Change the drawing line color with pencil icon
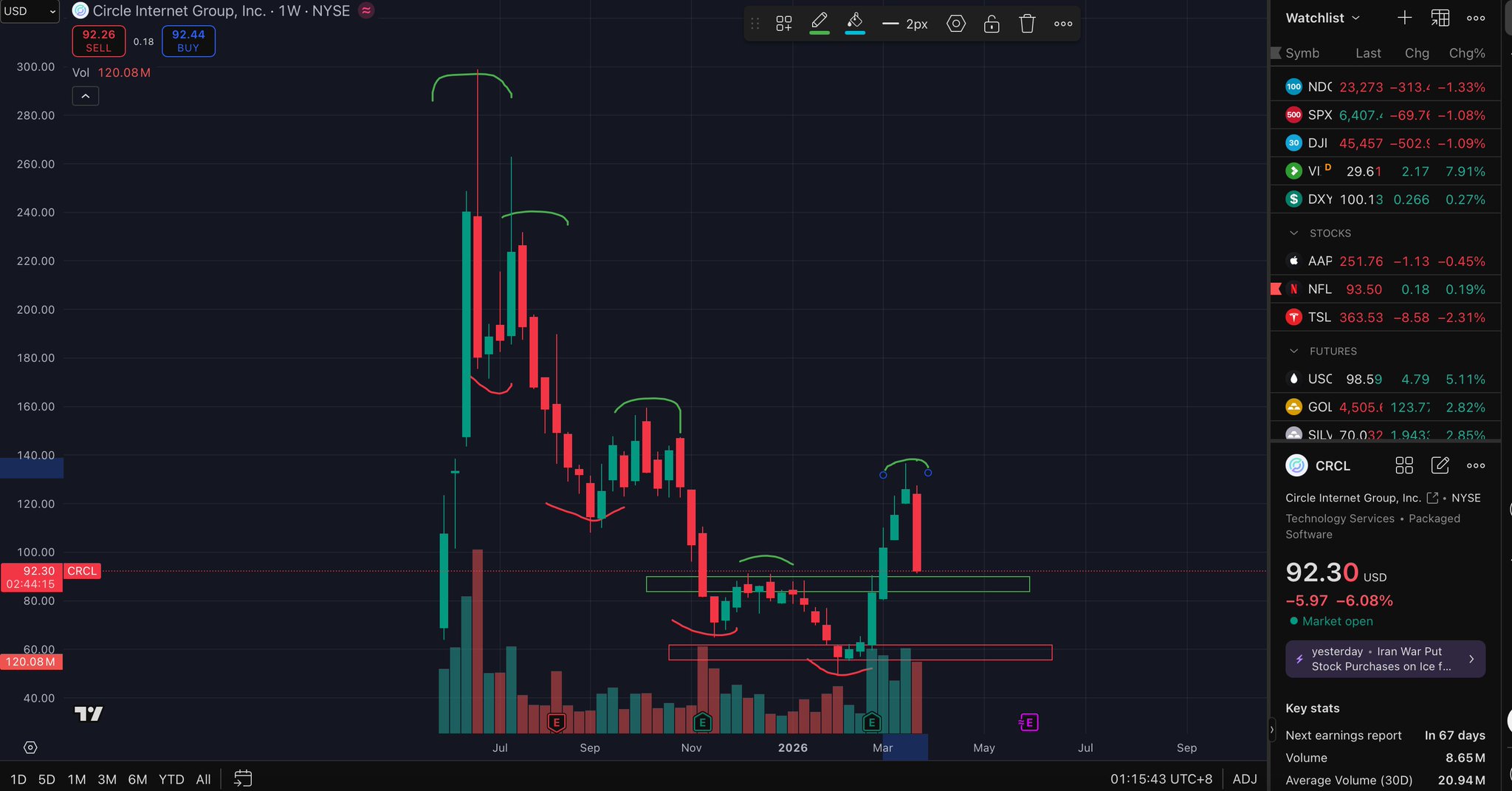 (819, 24)
